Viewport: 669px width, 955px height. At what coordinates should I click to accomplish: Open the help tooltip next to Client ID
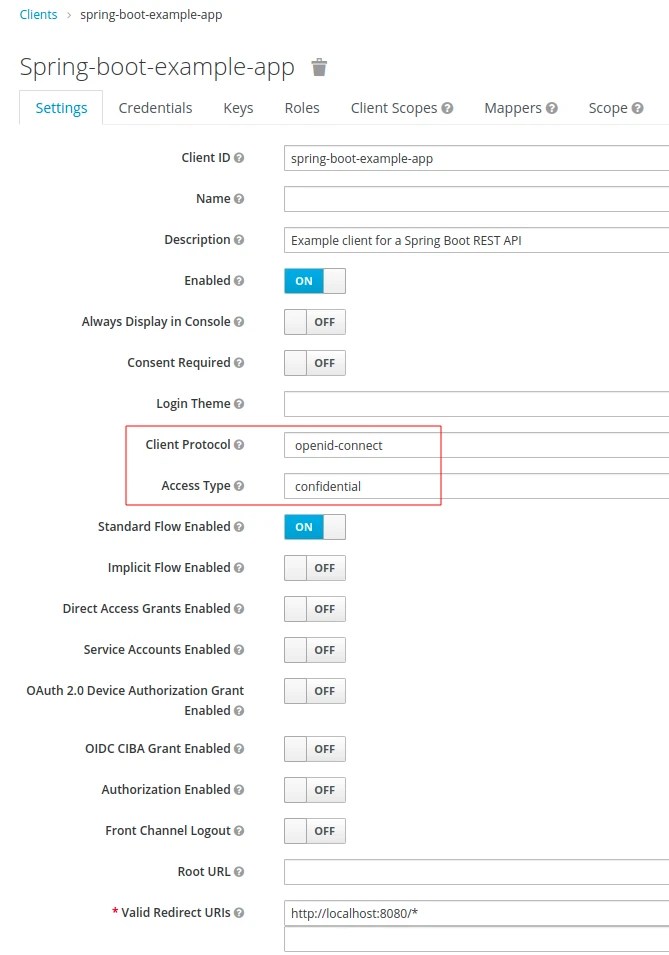(237, 158)
